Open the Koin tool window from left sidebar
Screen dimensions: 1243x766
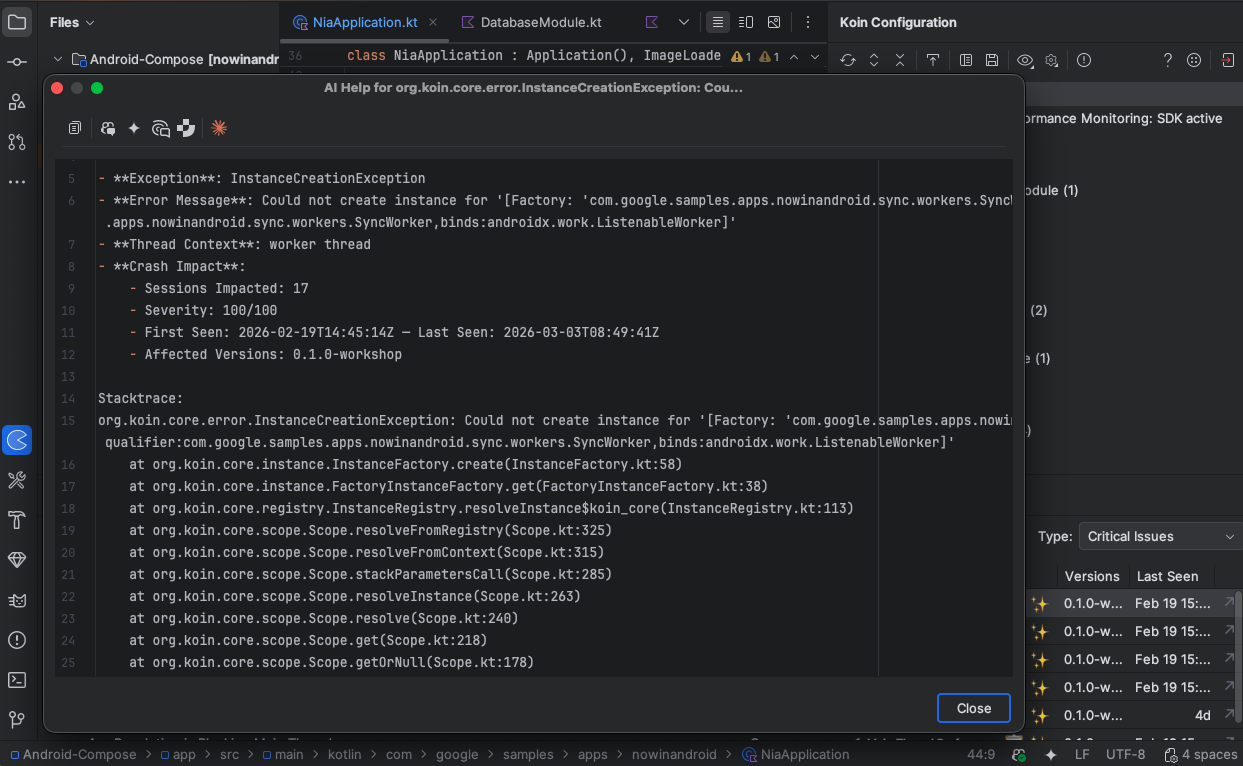(17, 439)
